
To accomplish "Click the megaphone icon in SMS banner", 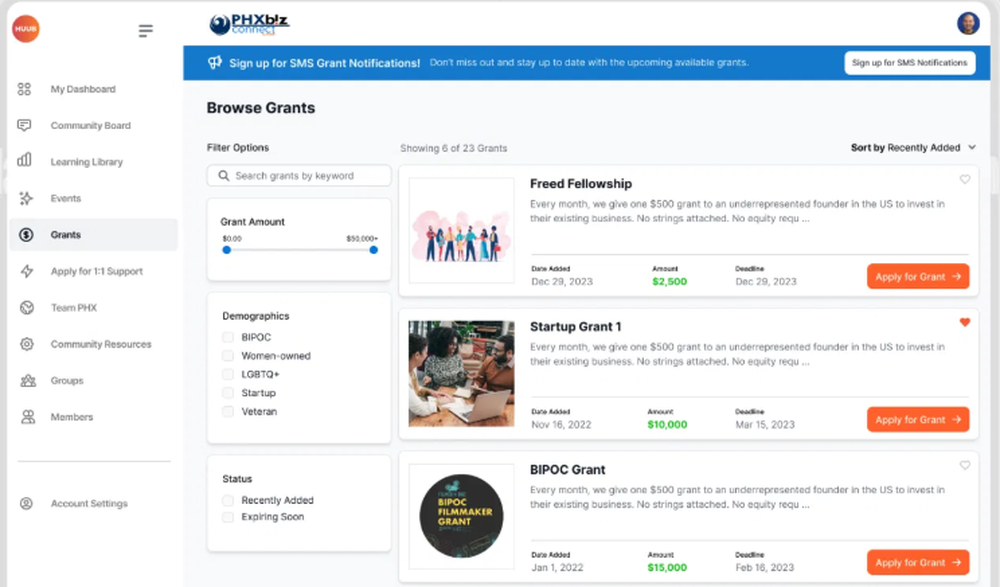I will [x=215, y=63].
